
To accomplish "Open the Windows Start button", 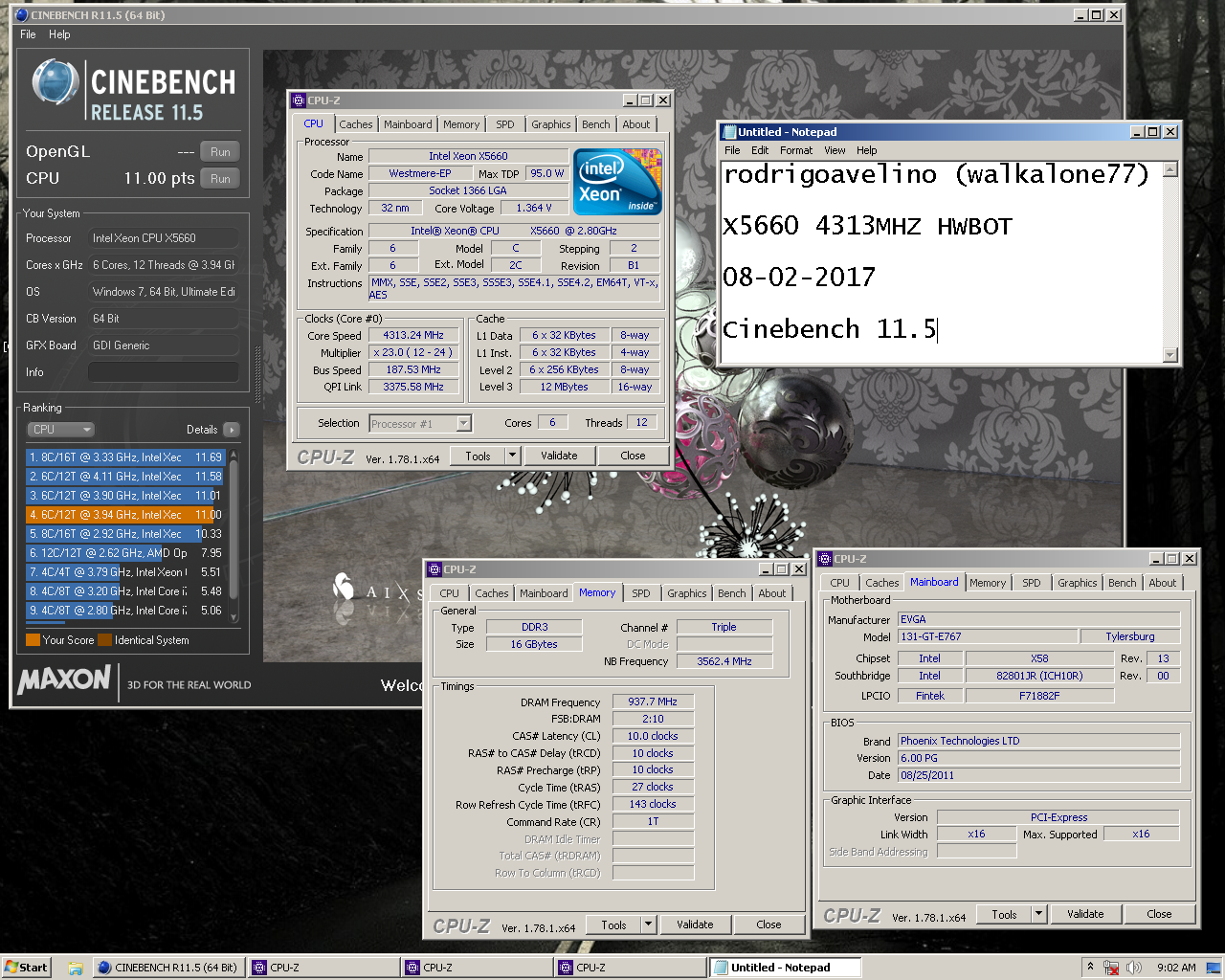I will pyautogui.click(x=26, y=968).
